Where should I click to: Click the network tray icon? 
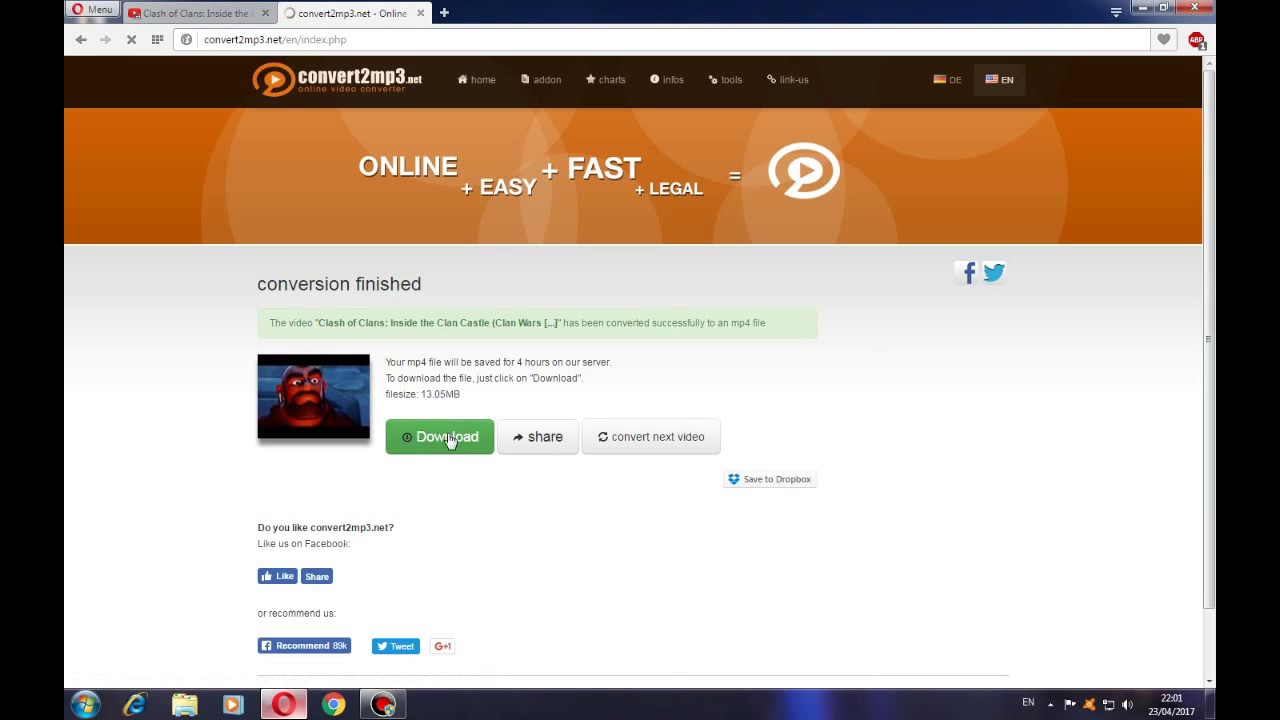click(1108, 704)
